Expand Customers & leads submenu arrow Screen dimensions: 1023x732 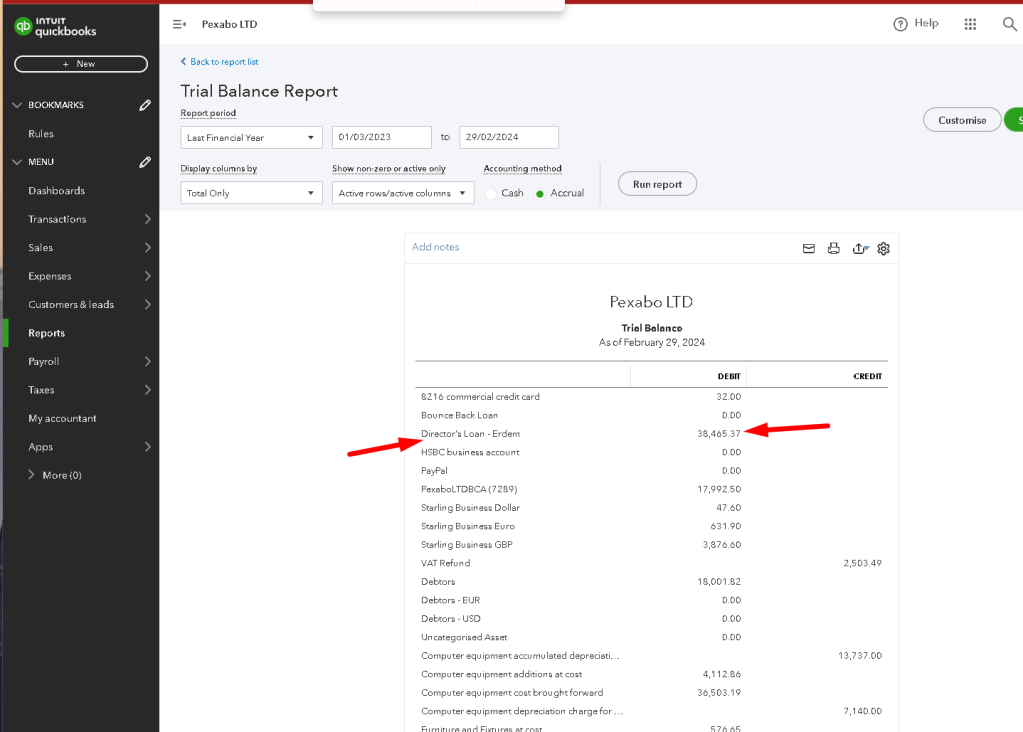pyautogui.click(x=147, y=305)
